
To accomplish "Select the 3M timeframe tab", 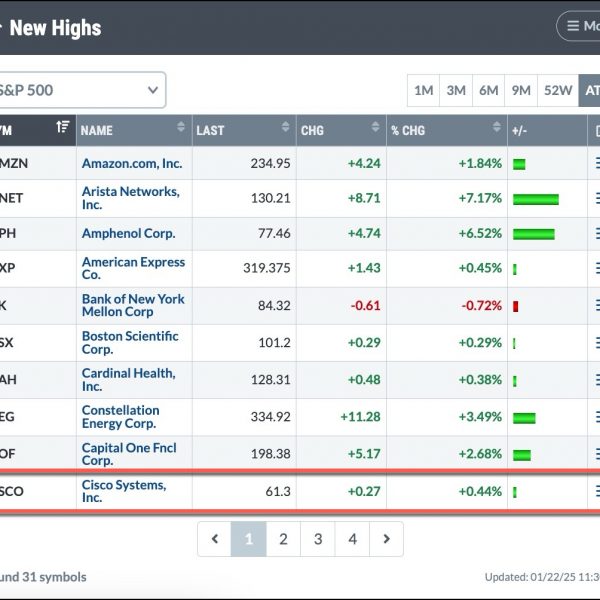I will click(456, 91).
